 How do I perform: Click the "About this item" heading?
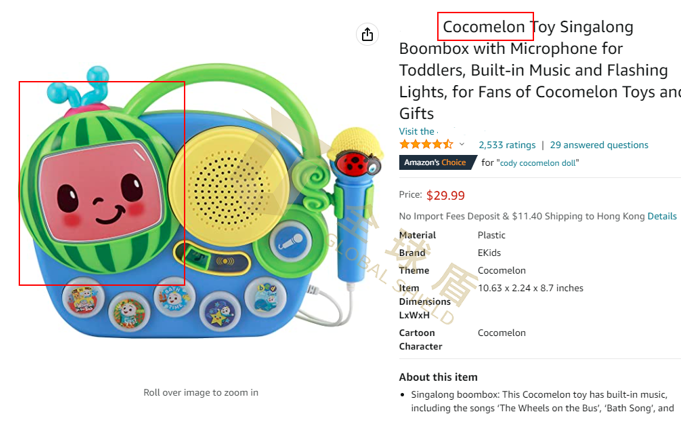pyautogui.click(x=438, y=377)
